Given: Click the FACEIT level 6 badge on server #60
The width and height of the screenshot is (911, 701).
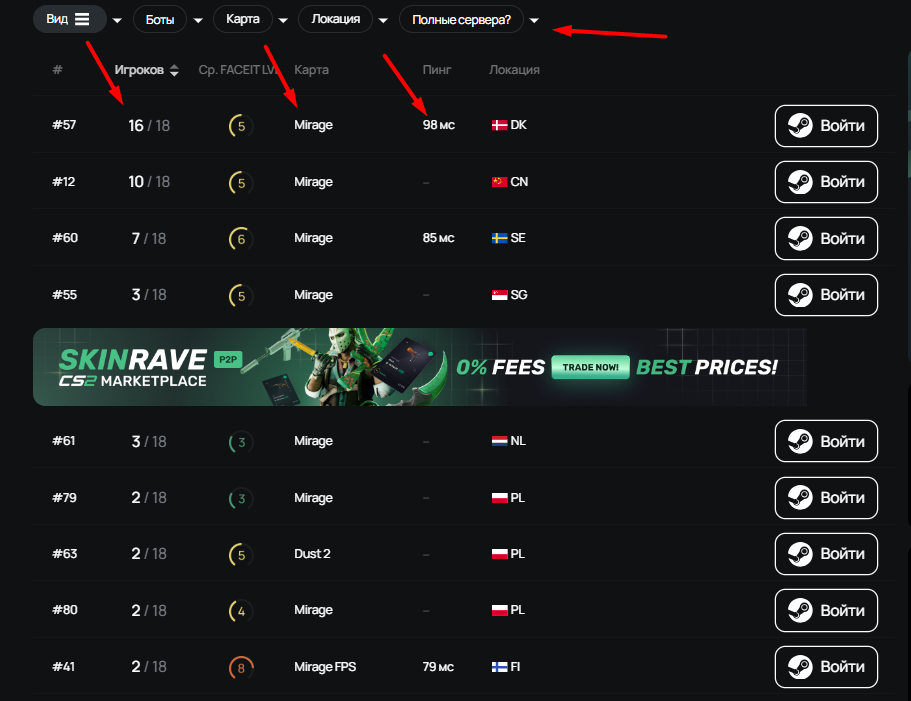Looking at the screenshot, I should click(241, 239).
